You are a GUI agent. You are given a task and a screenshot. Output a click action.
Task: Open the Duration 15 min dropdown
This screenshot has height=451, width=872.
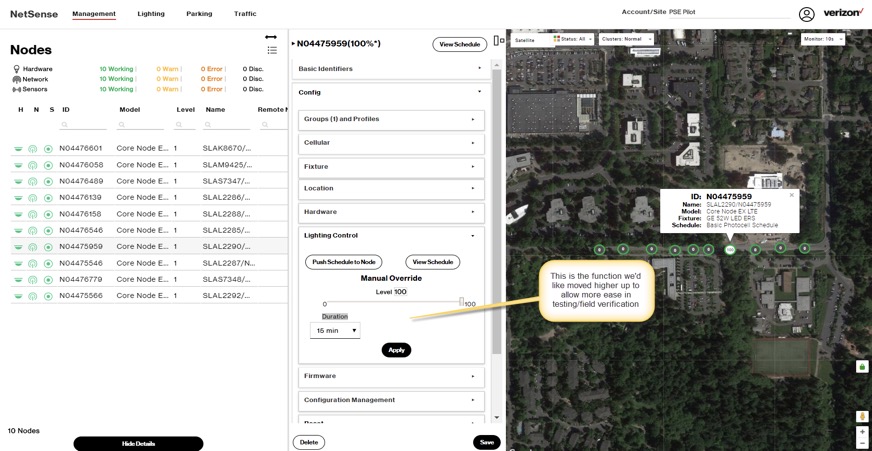point(335,330)
